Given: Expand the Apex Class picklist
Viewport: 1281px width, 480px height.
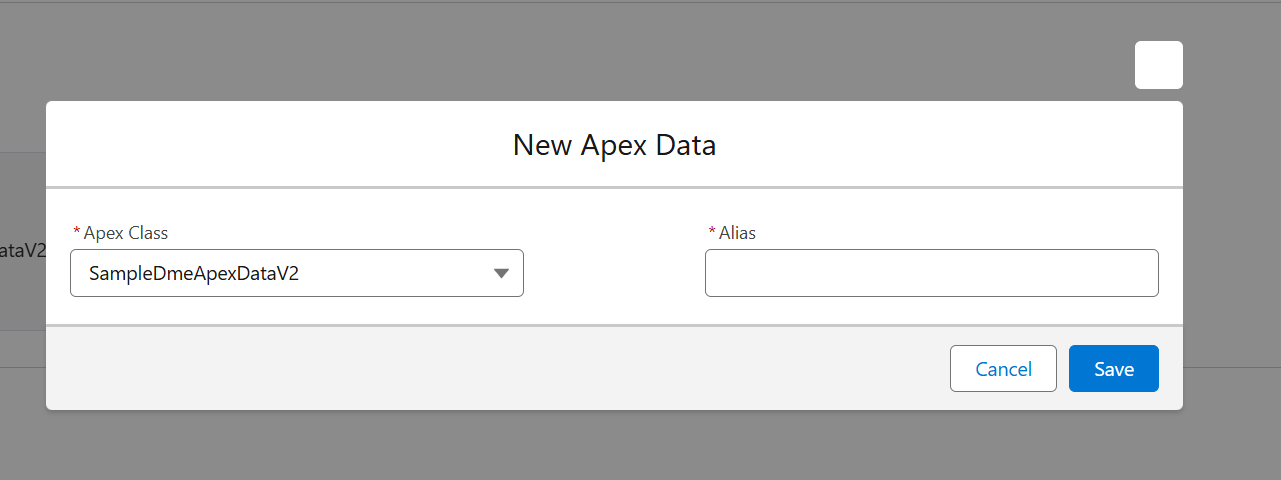Looking at the screenshot, I should [297, 273].
